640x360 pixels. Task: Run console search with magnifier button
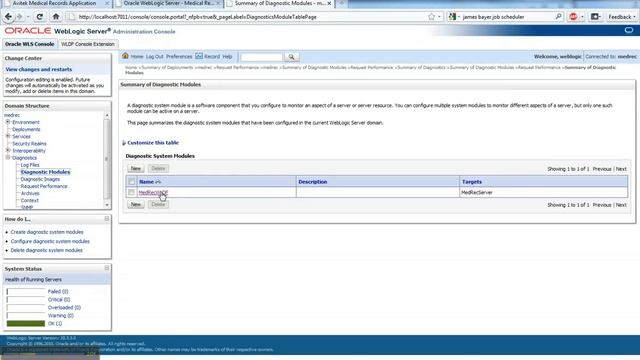[x=291, y=57]
